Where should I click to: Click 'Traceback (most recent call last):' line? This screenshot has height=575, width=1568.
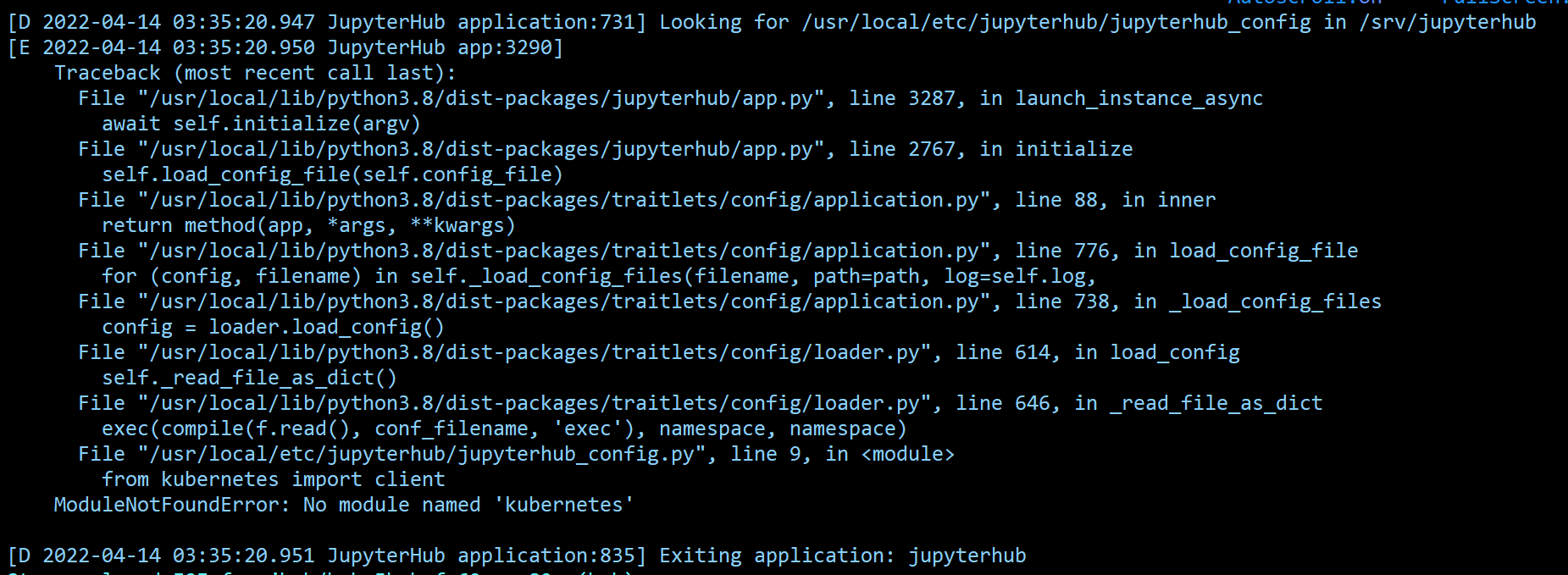point(255,73)
